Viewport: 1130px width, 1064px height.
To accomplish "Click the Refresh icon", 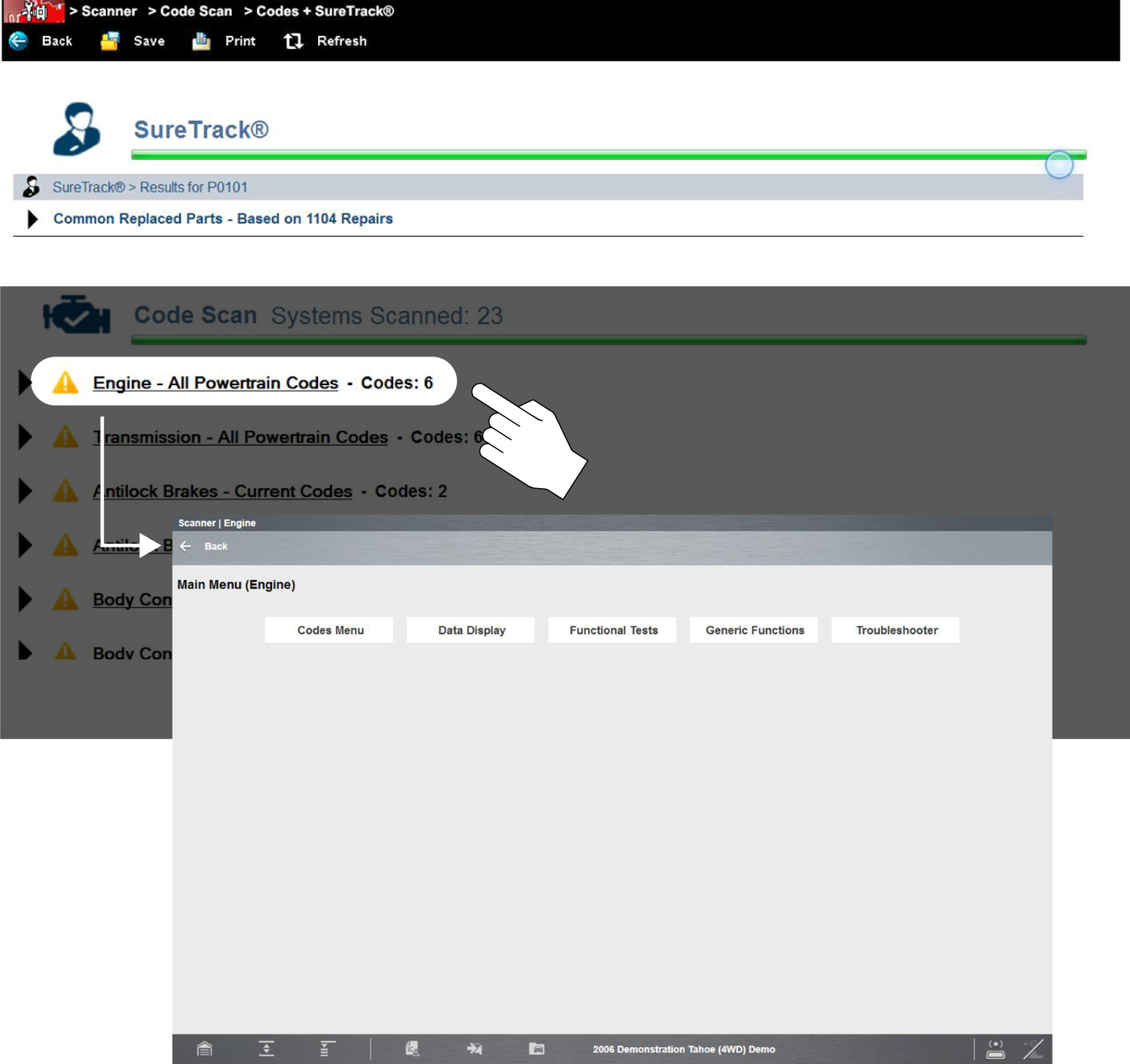I will point(293,41).
